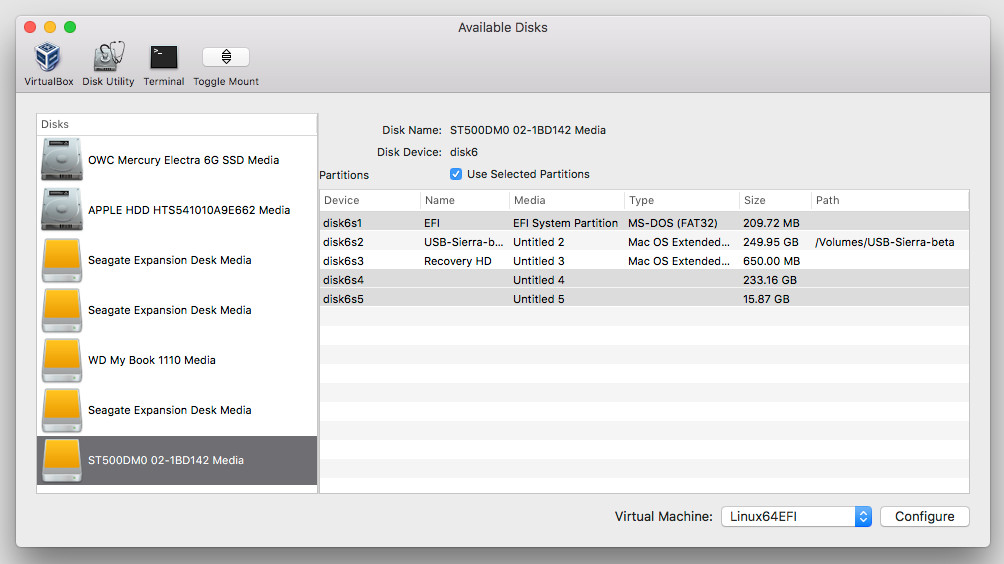Click the MS-DOS (FAT32) type cell
The width and height of the screenshot is (1004, 564).
(x=673, y=223)
